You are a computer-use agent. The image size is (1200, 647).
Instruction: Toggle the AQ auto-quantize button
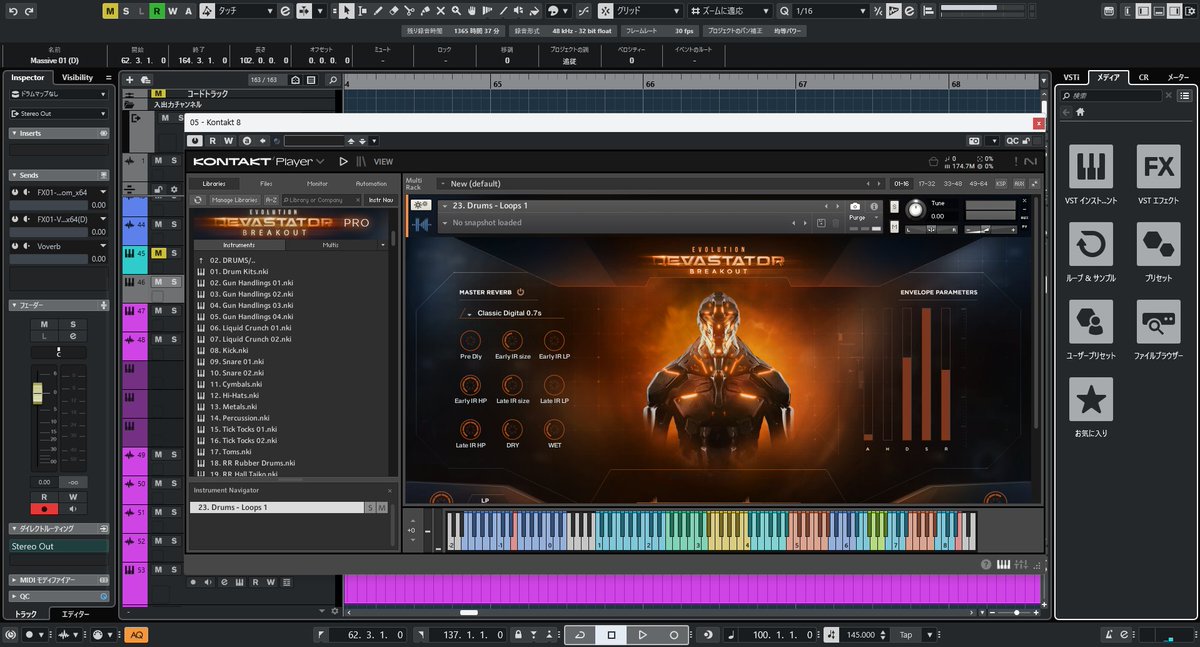tap(136, 635)
